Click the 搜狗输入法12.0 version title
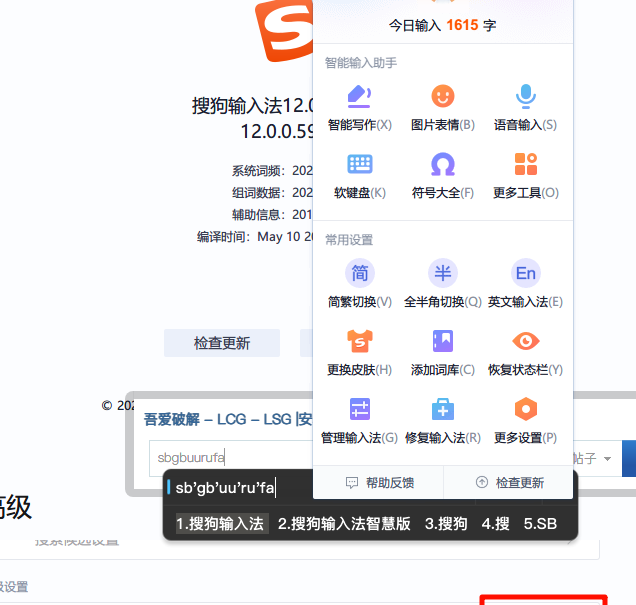The height and width of the screenshot is (605, 636). tap(252, 106)
